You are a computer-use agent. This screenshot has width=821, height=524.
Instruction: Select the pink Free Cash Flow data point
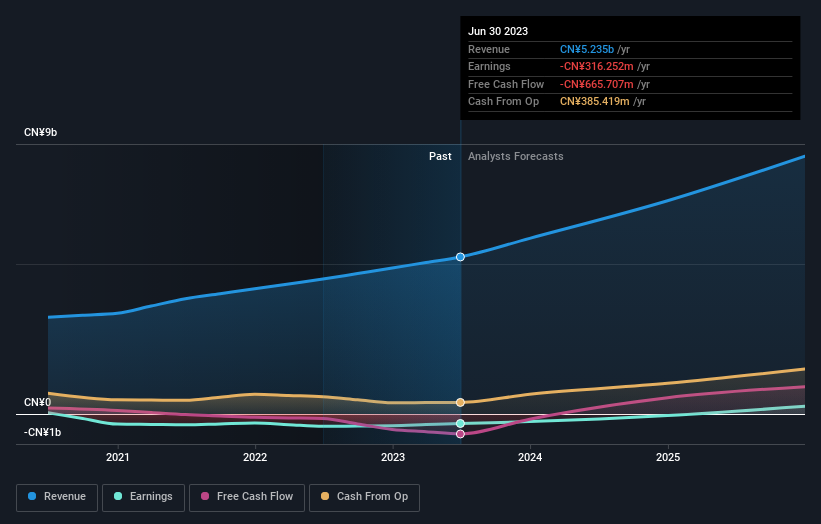tap(460, 434)
